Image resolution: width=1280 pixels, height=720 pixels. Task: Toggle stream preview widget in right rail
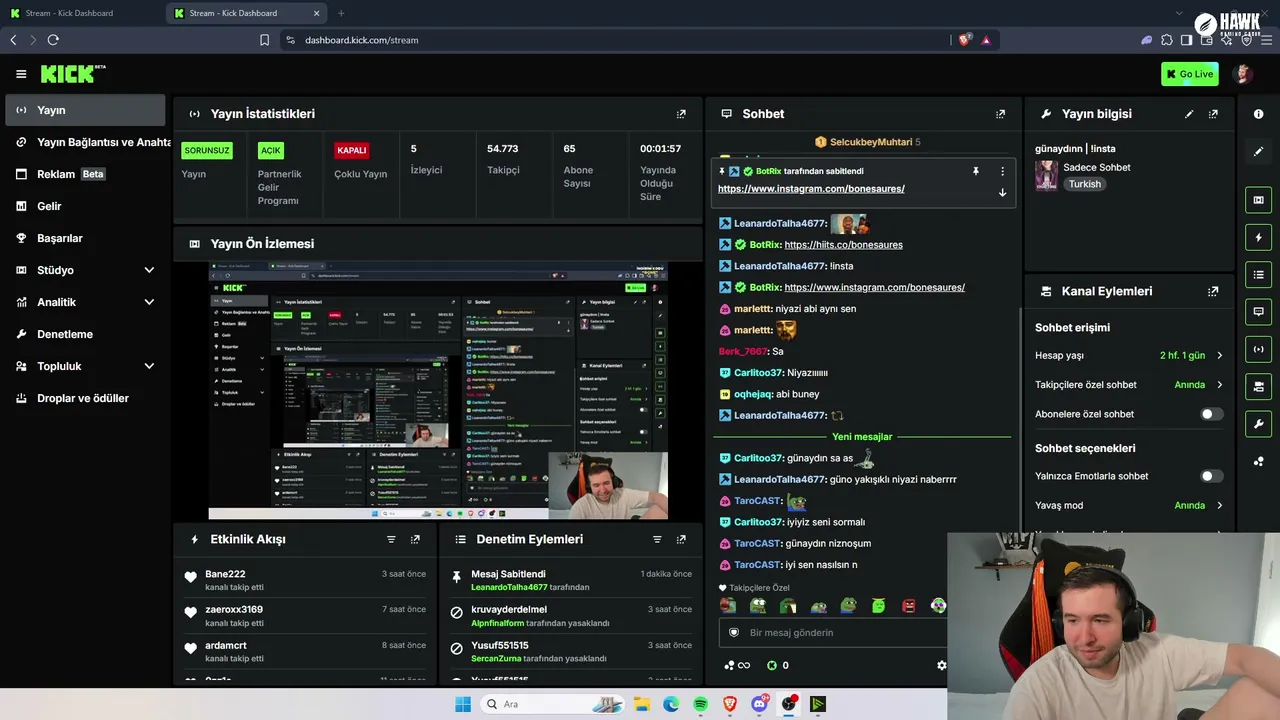pyautogui.click(x=1258, y=200)
